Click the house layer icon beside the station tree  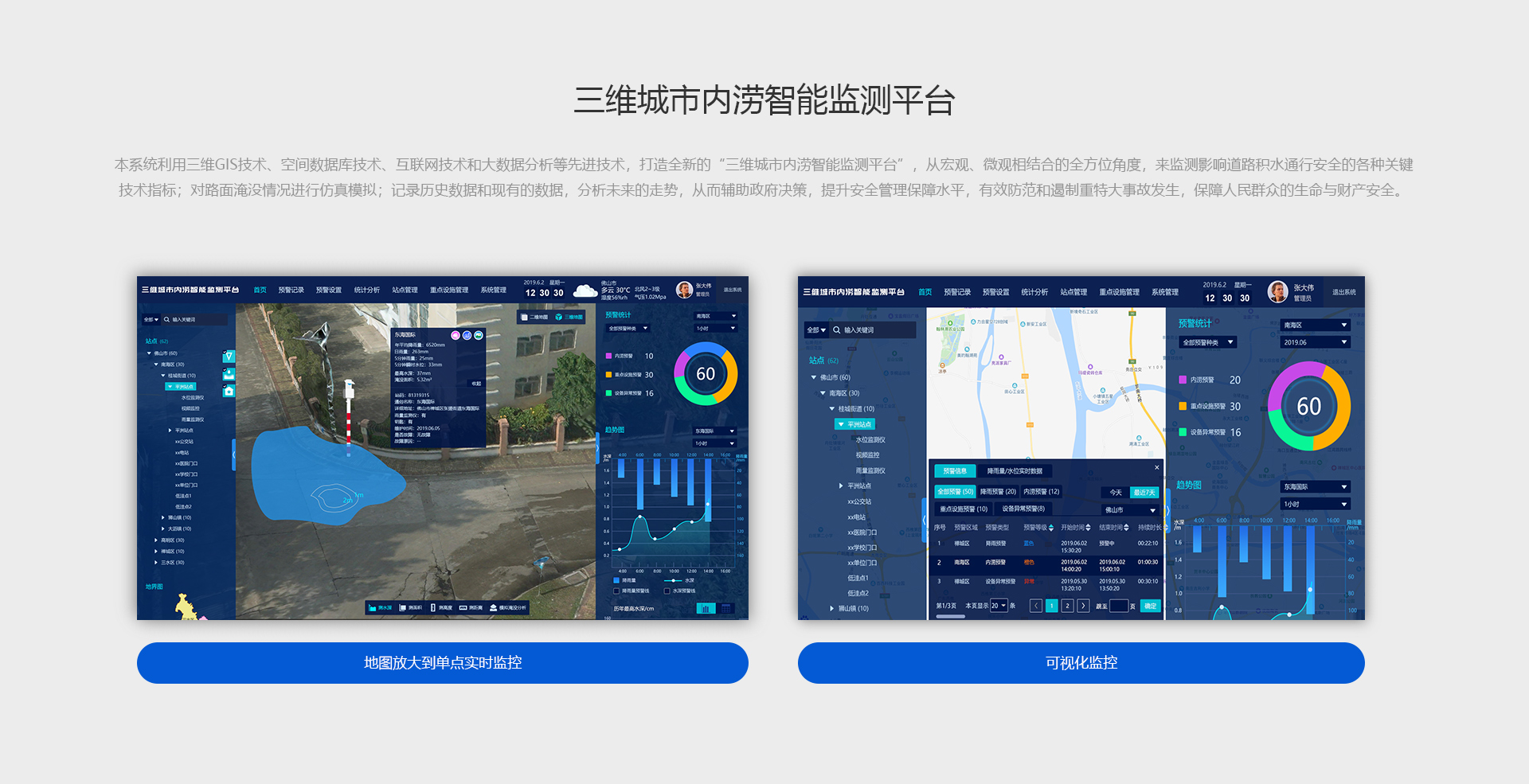(x=229, y=391)
